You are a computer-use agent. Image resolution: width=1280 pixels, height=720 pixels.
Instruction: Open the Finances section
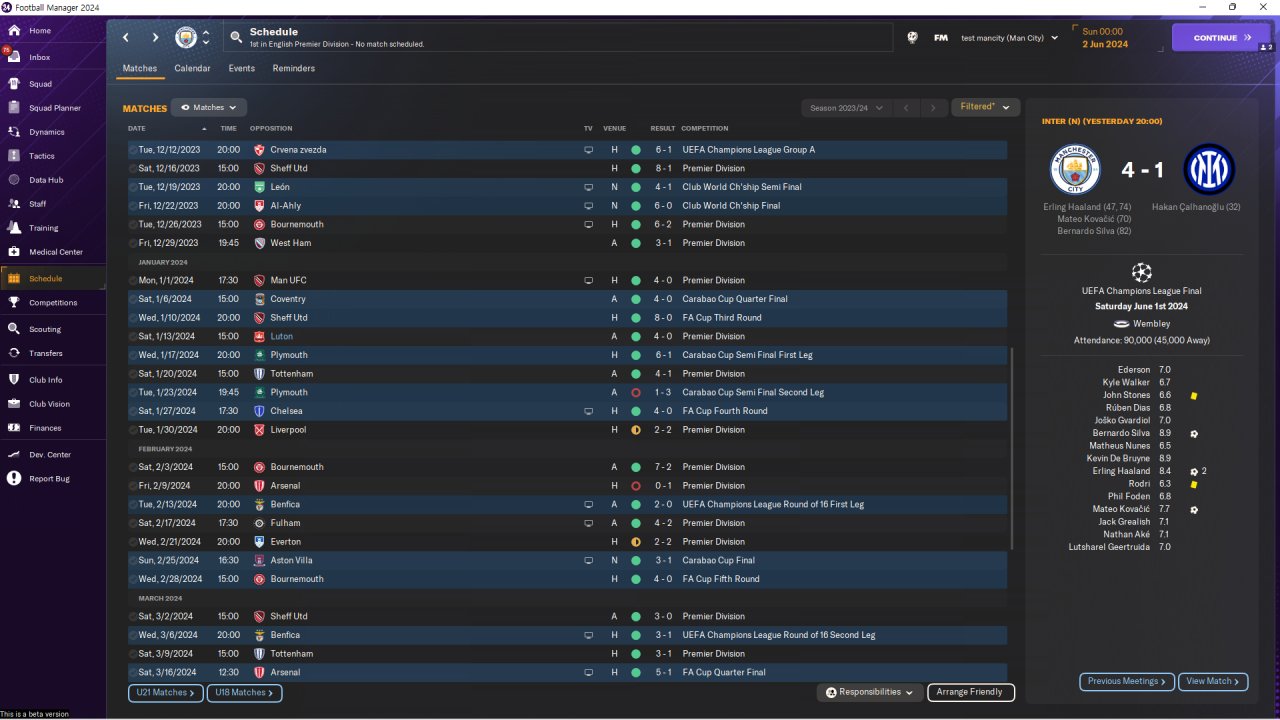[45, 428]
